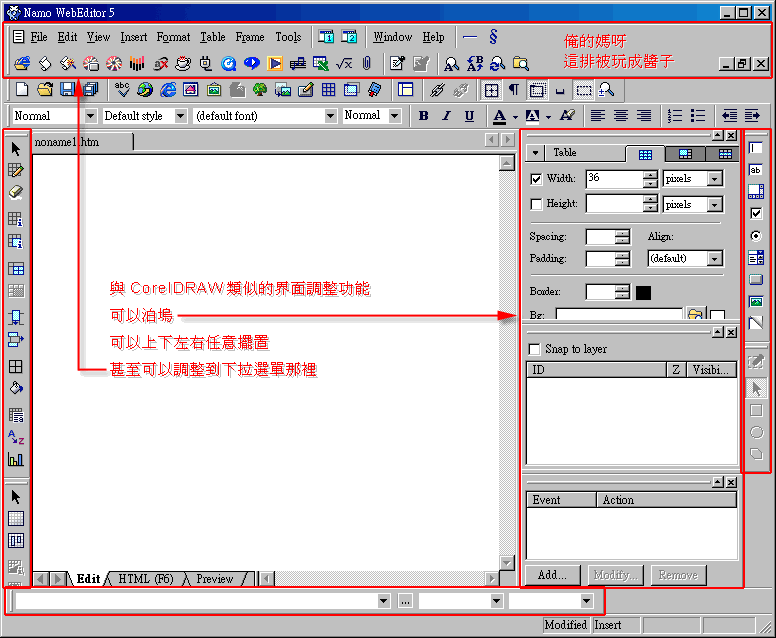The width and height of the screenshot is (776, 638).
Task: Click the Window menu
Action: pos(392,37)
